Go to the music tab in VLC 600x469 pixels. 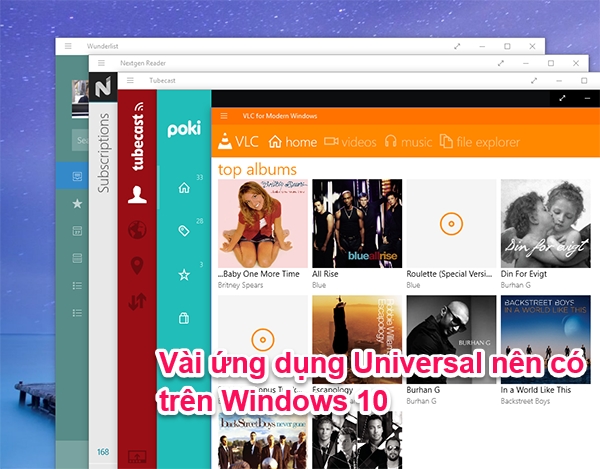coord(409,142)
